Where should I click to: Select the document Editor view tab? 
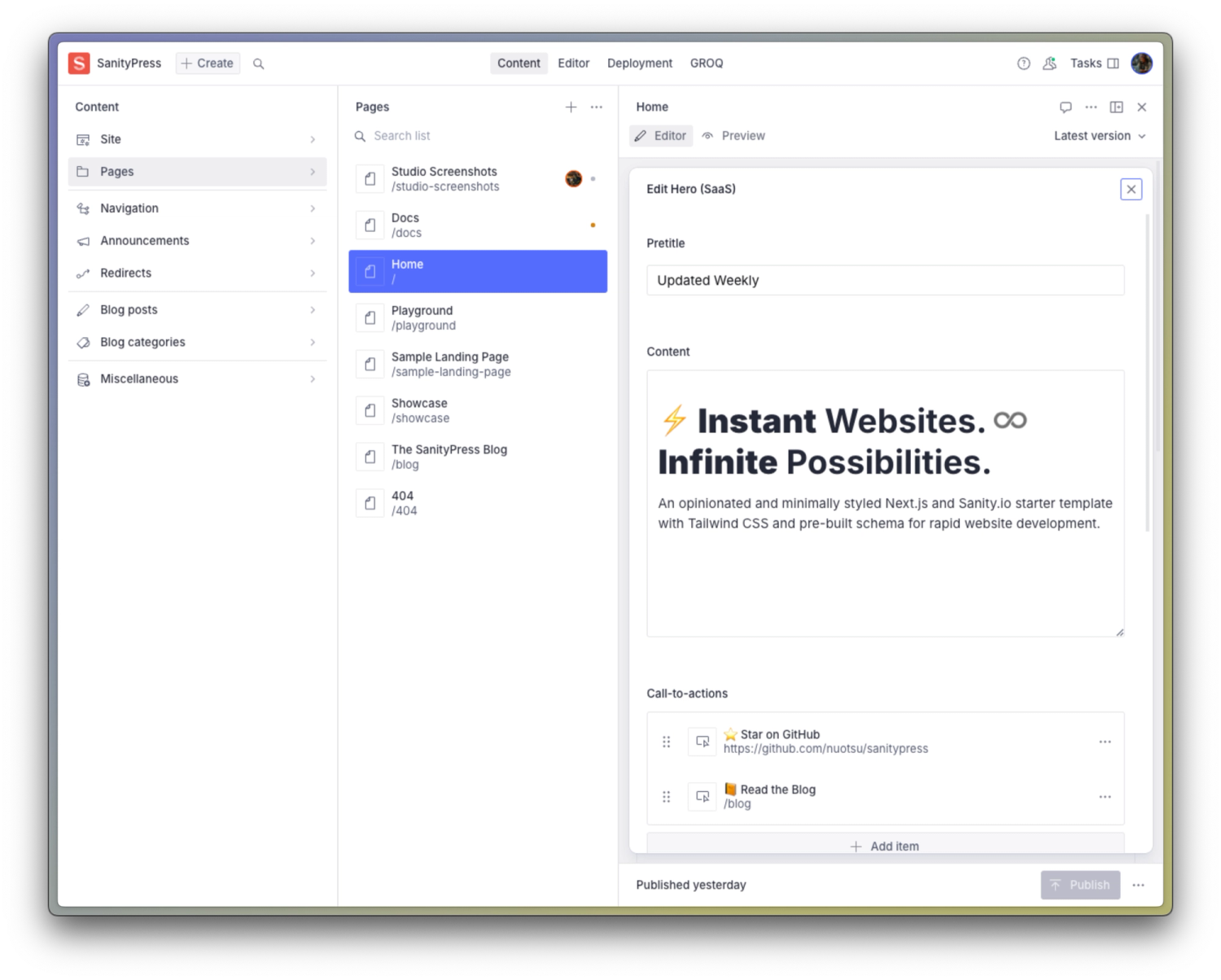pyautogui.click(x=661, y=136)
